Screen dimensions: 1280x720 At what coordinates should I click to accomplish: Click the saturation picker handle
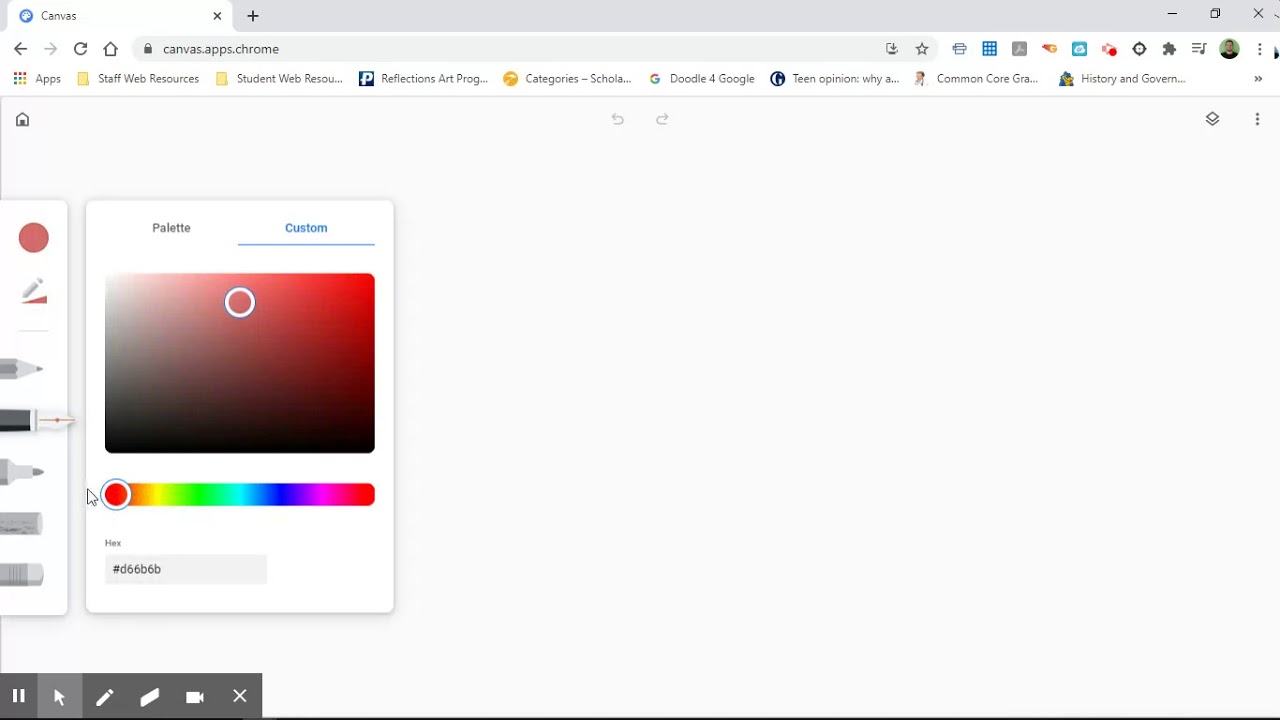pos(240,302)
